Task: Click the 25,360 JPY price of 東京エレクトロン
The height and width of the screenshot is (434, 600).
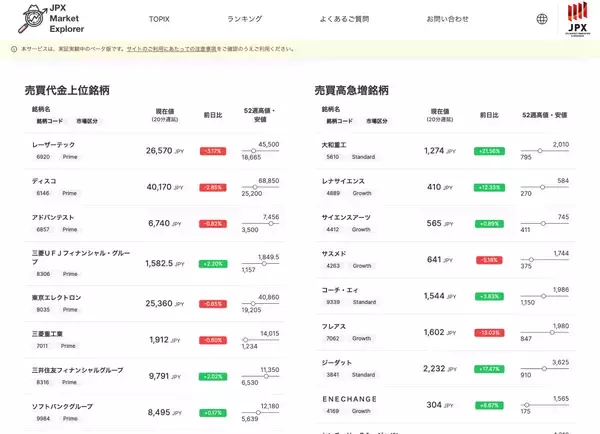Action: point(165,303)
